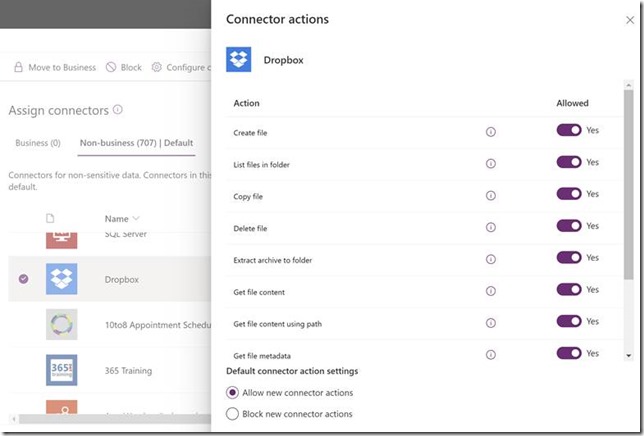Screen dimensions: 644x436
Task: Open info for Get file content using path
Action: [490, 323]
